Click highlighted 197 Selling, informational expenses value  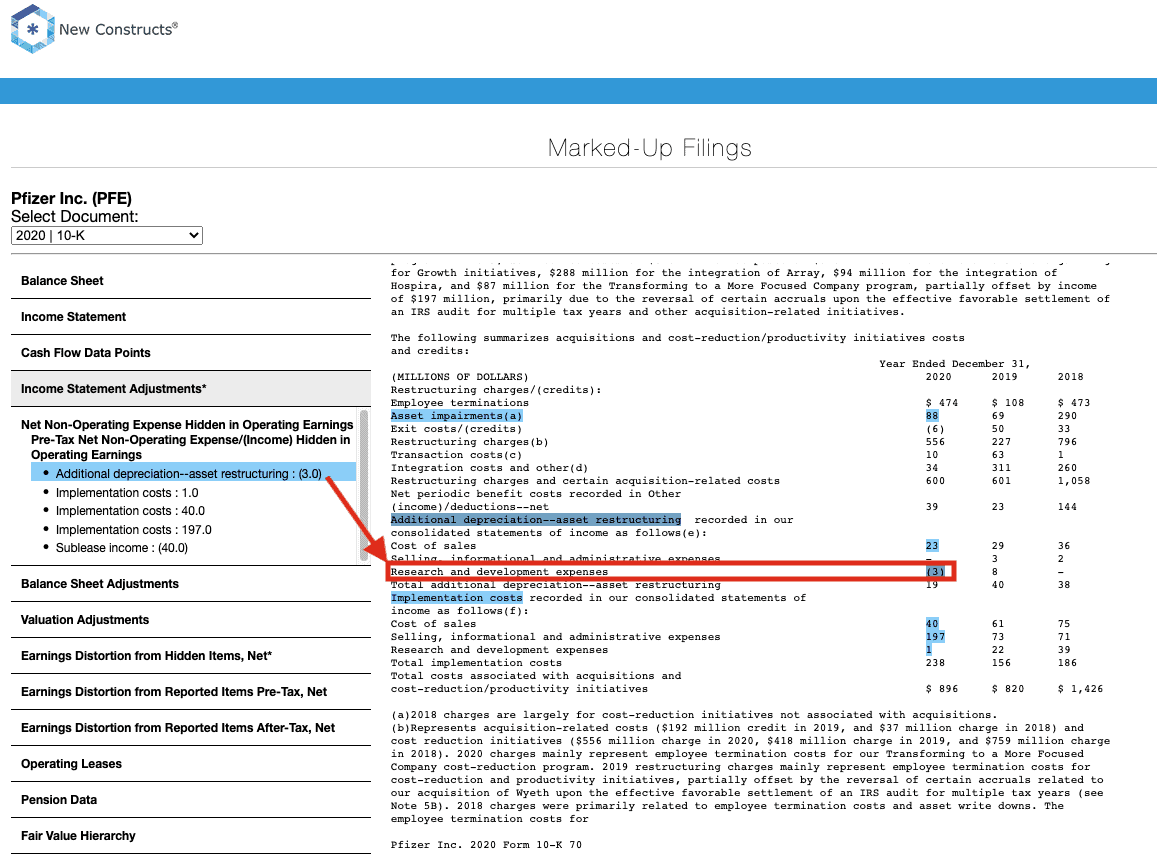click(935, 637)
